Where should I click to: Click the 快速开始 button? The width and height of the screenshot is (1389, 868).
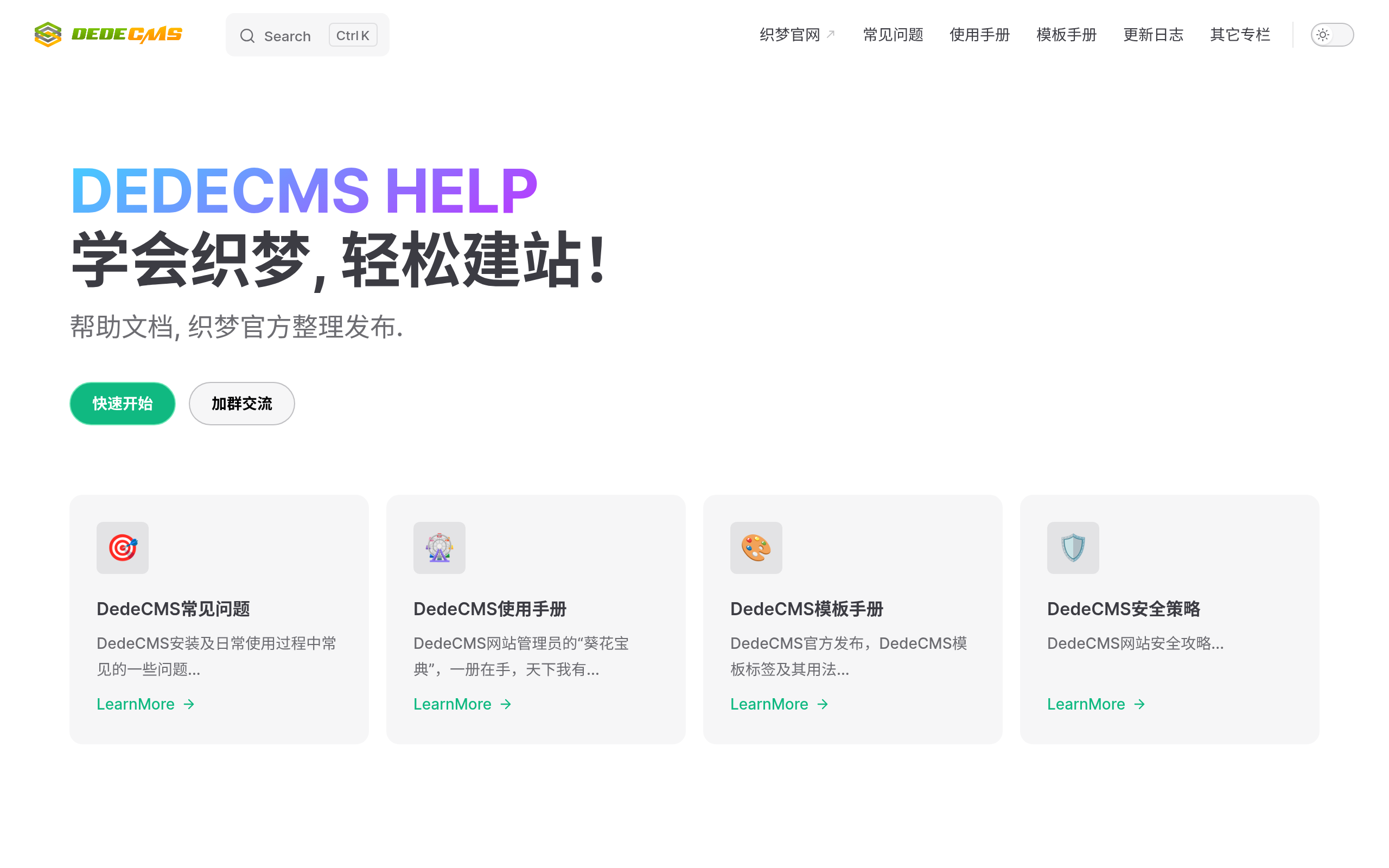122,404
